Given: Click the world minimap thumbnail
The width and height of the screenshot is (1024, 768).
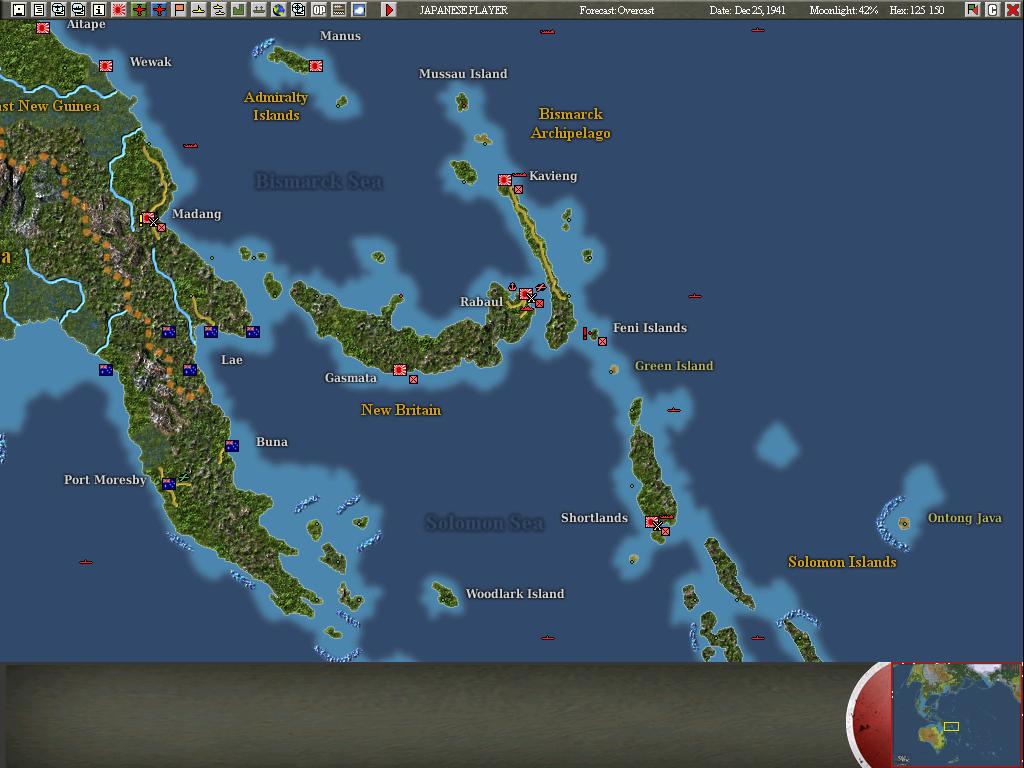Looking at the screenshot, I should point(956,714).
